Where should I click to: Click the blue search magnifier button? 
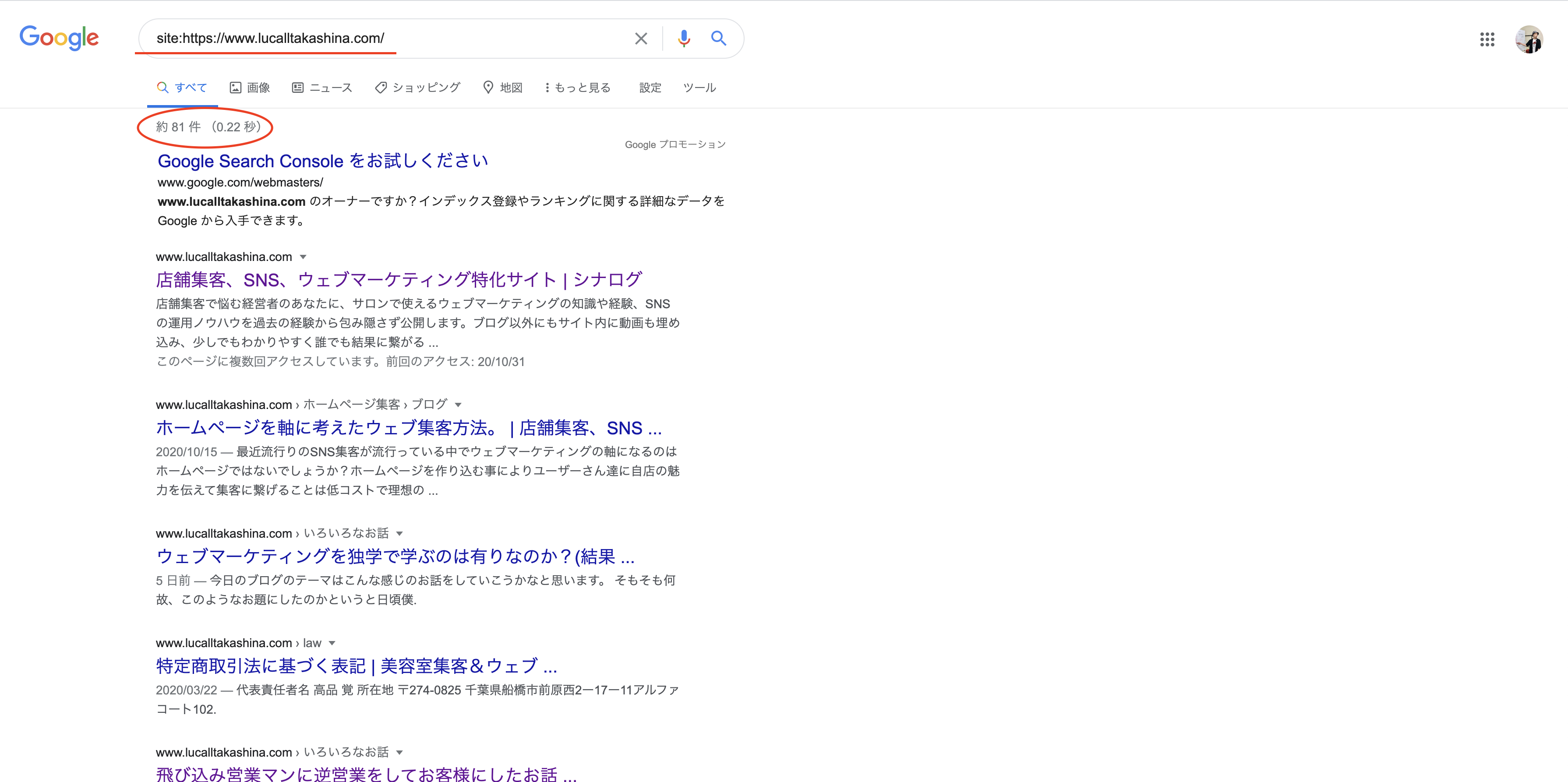pyautogui.click(x=719, y=39)
